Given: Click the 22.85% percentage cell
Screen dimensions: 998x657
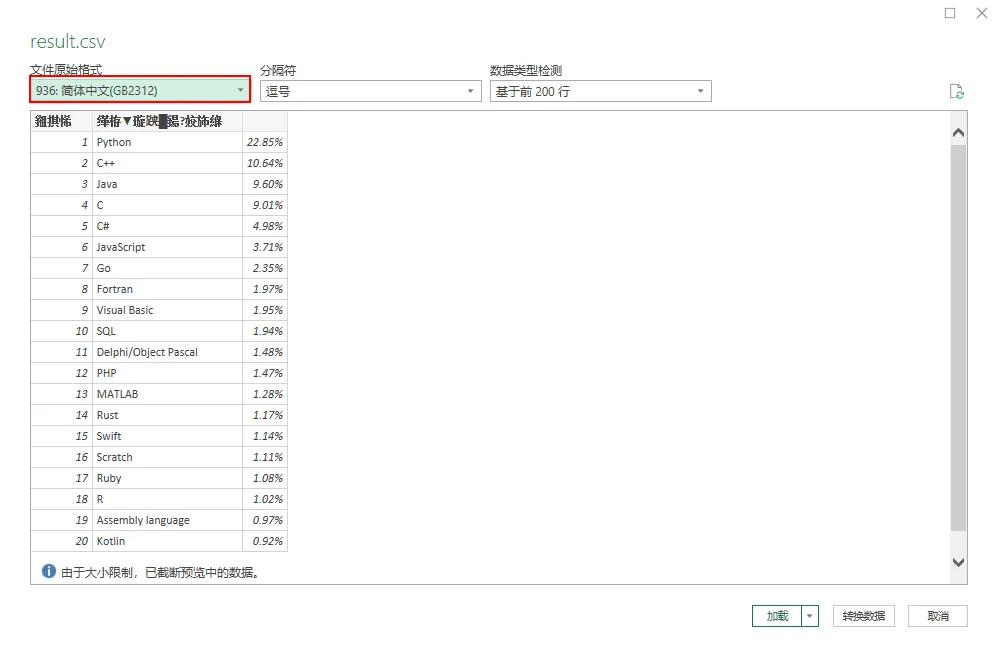Looking at the screenshot, I should click(264, 142).
